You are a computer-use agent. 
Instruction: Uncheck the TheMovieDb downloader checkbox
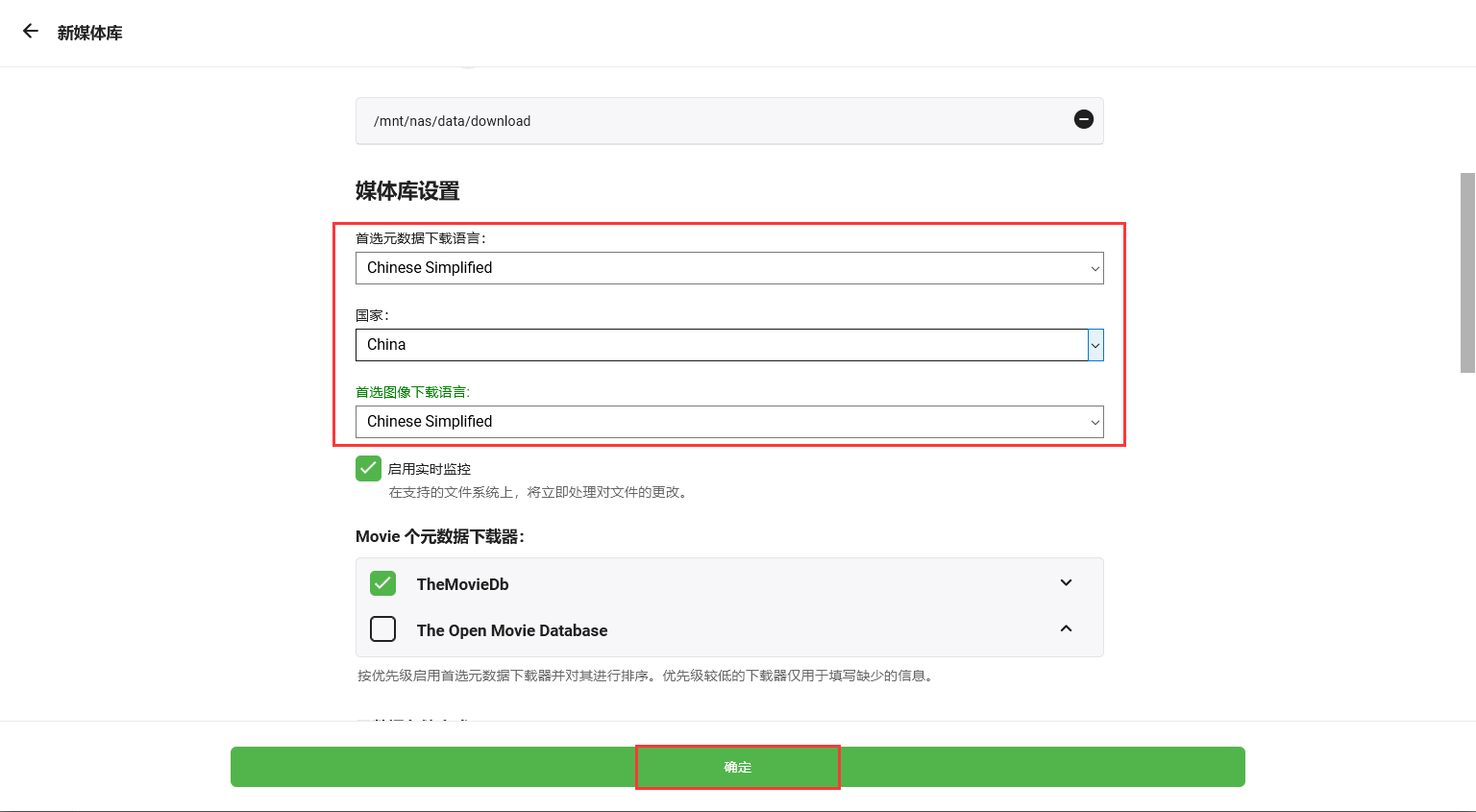(x=382, y=583)
